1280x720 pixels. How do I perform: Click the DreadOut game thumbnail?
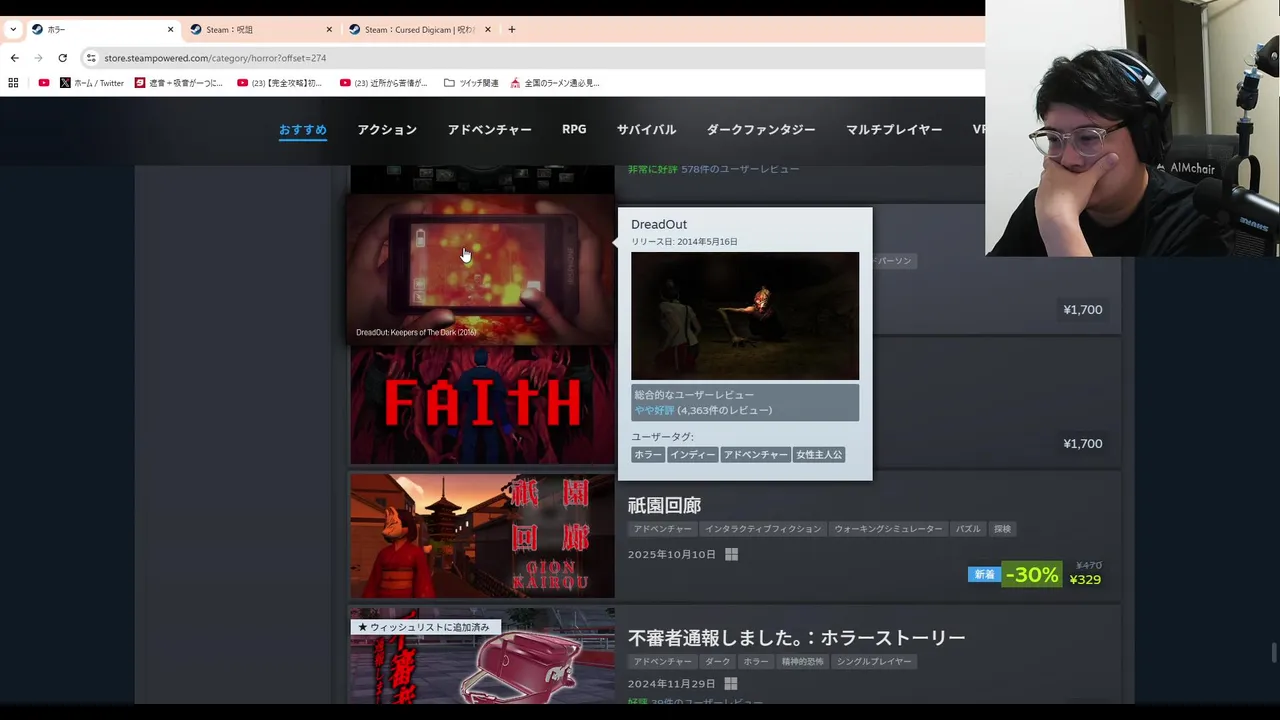pos(481,269)
